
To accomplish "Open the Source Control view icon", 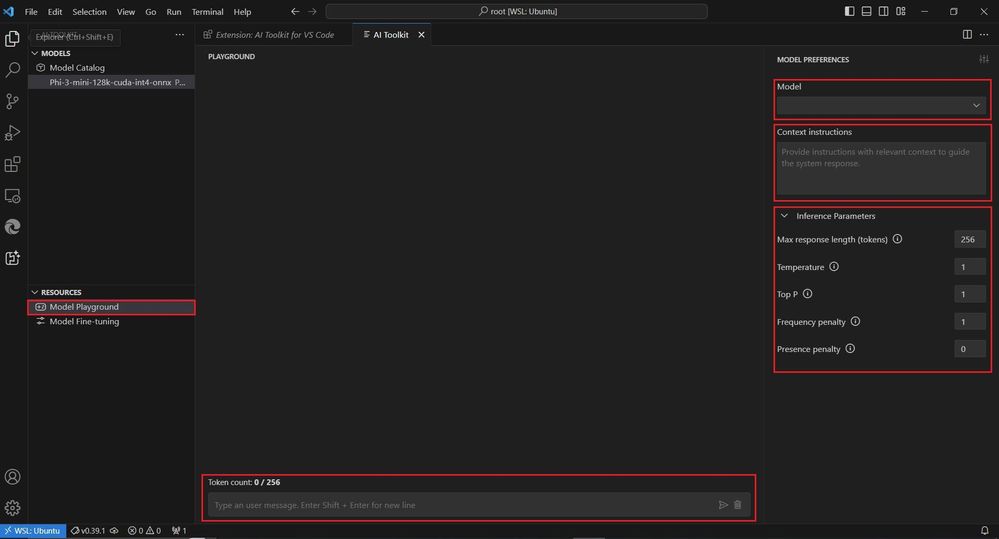I will [12, 101].
